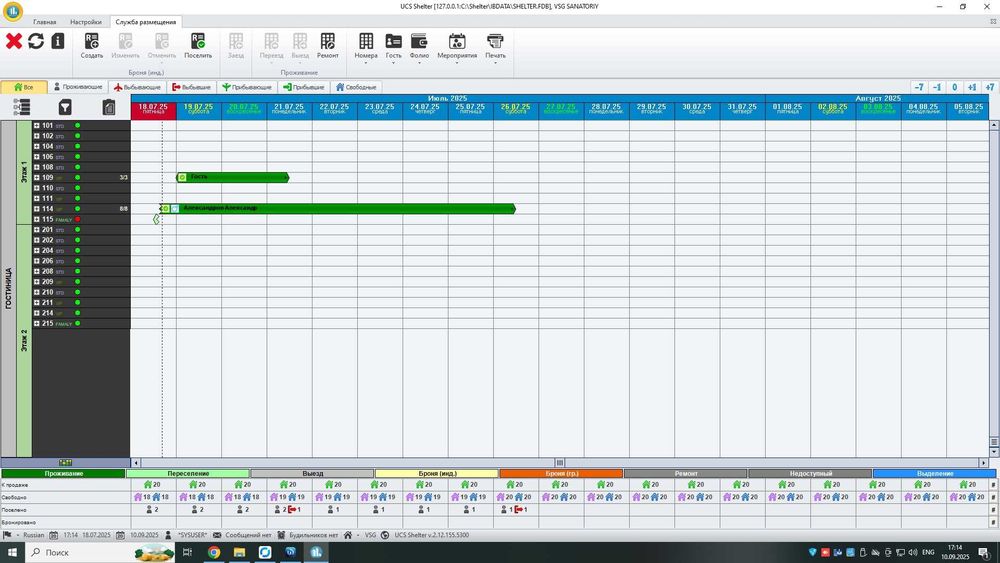Expand room 109 row
Image resolution: width=1000 pixels, height=563 pixels.
pos(37,177)
